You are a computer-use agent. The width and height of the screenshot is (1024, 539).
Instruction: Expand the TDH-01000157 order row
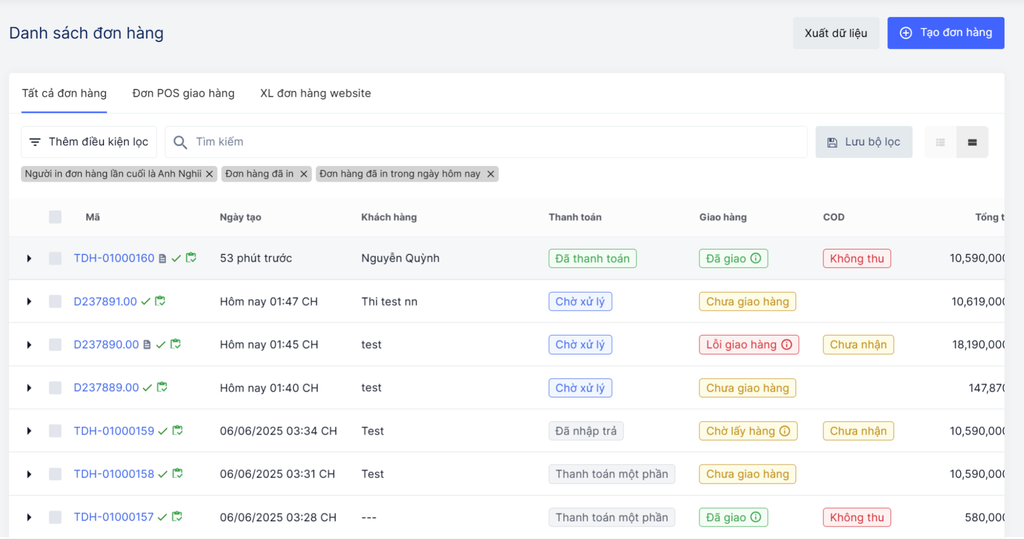(x=29, y=518)
